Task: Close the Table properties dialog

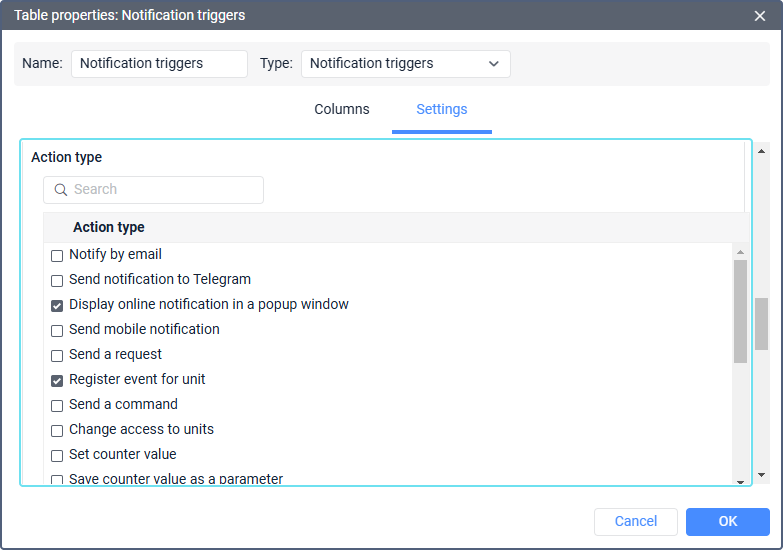Action: pyautogui.click(x=760, y=16)
